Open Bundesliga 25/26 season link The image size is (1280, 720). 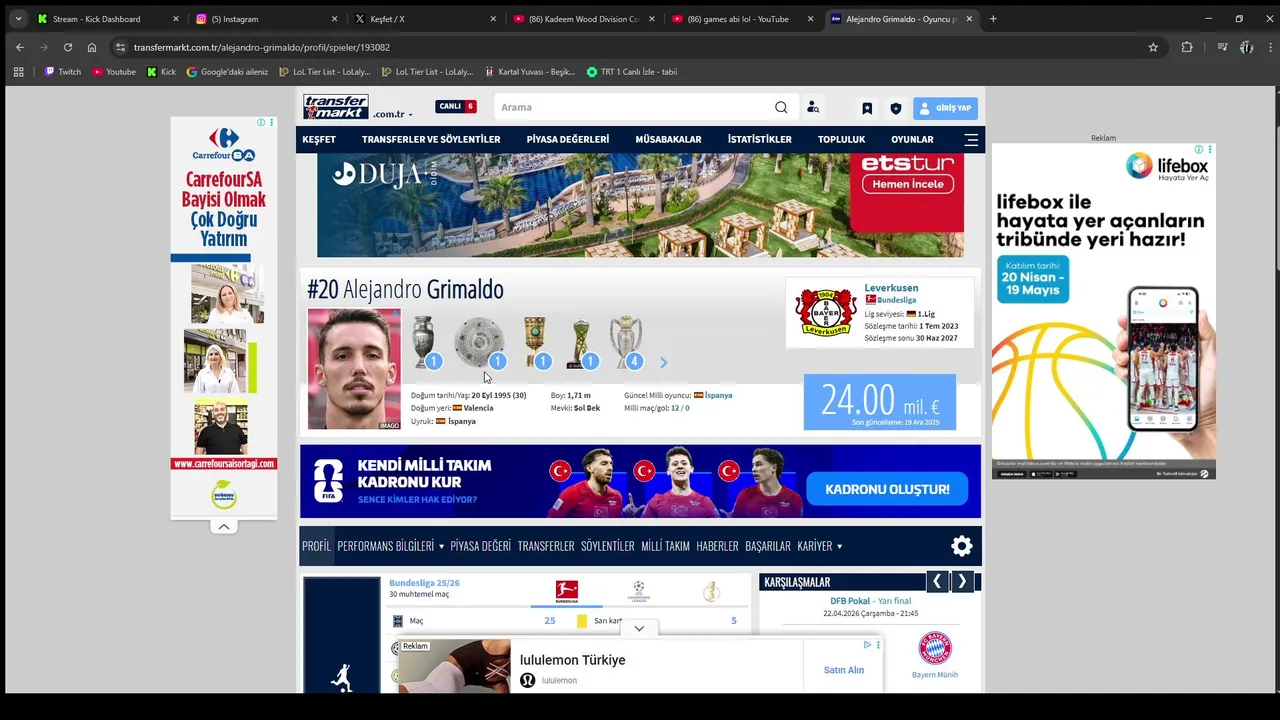coord(424,583)
